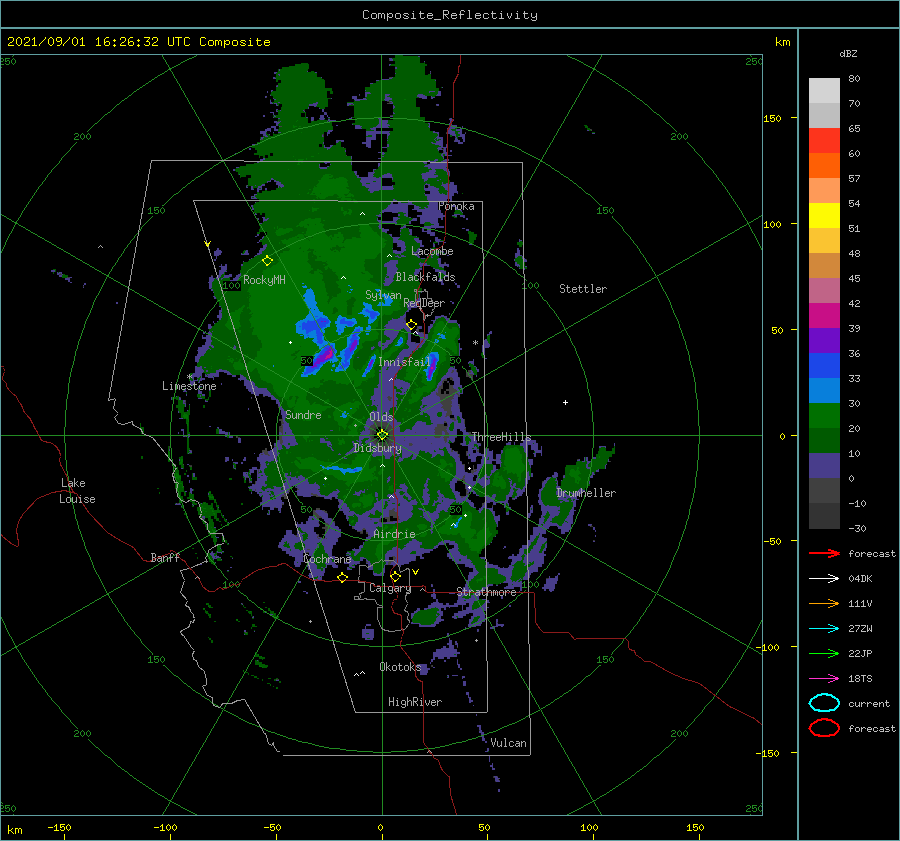Click the high-reflectivity purple cell west of Innisfail

(x=324, y=356)
